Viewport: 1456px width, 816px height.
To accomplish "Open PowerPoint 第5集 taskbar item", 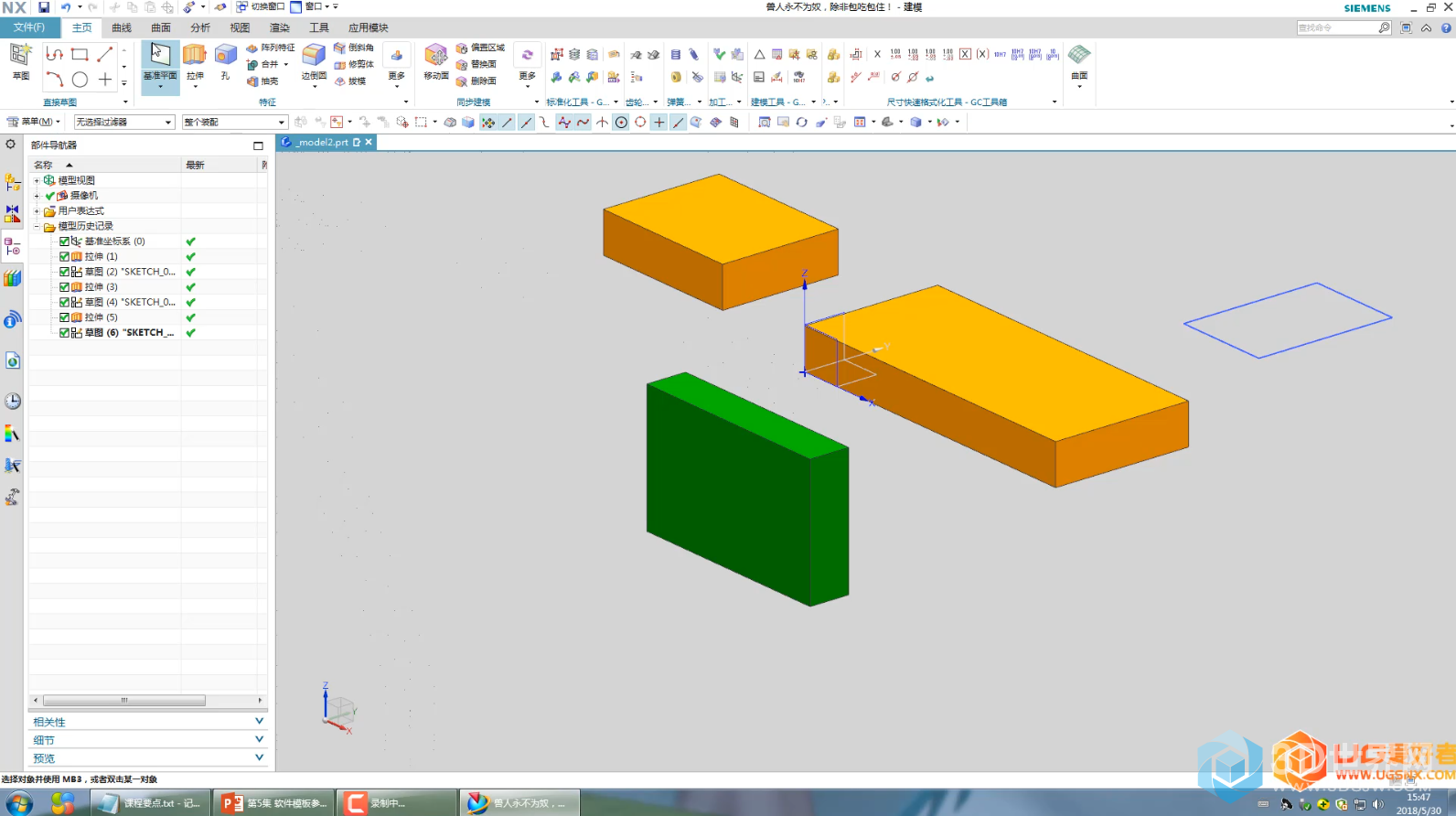I will 275,803.
